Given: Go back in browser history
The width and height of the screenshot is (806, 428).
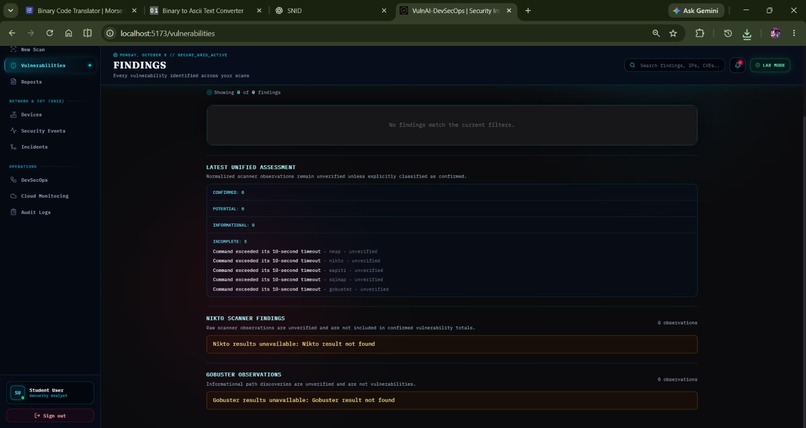Looking at the screenshot, I should click(x=12, y=33).
